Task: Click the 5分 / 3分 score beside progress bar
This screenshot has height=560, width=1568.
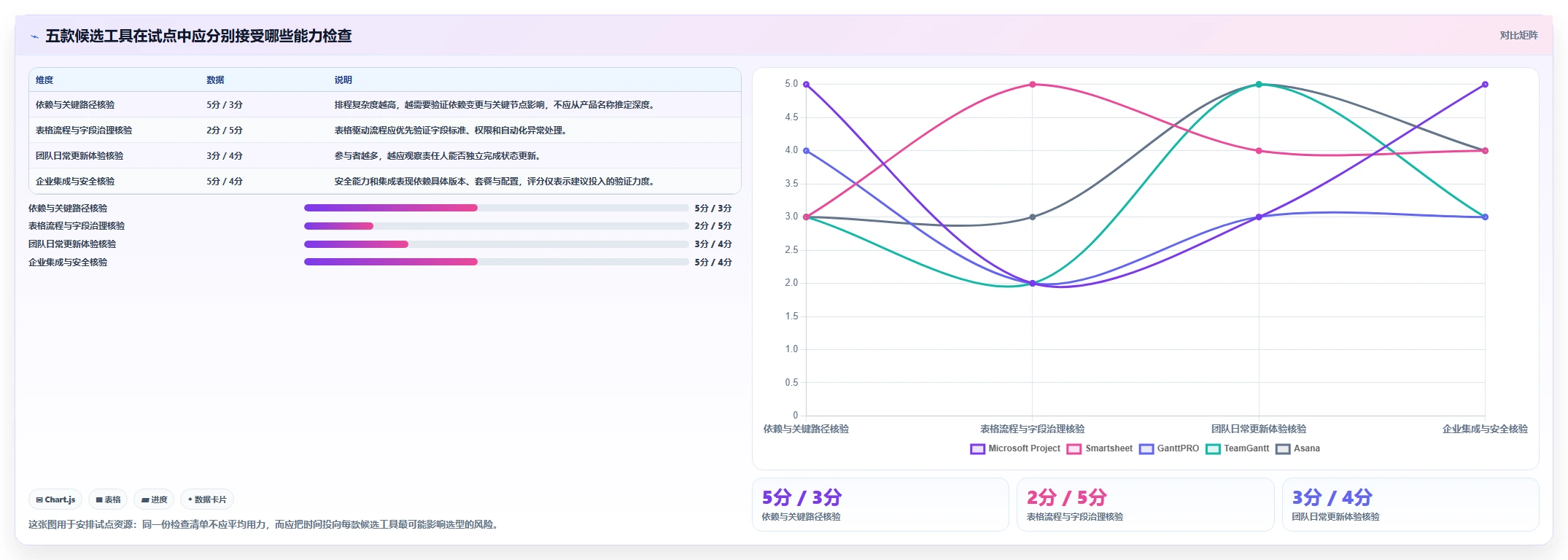Action: tap(713, 209)
